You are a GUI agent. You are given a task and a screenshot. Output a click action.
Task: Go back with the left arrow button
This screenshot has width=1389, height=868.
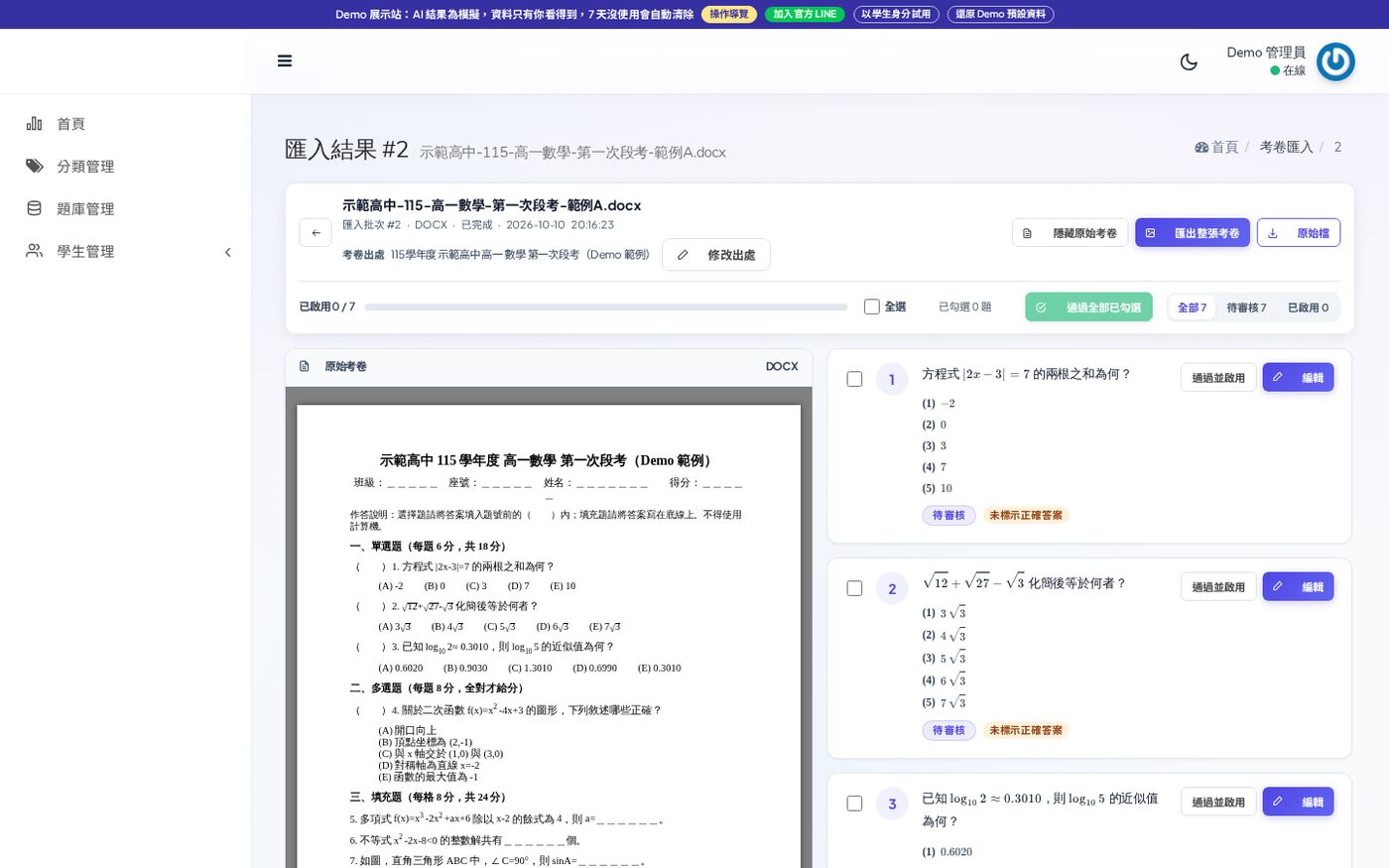[x=316, y=232]
